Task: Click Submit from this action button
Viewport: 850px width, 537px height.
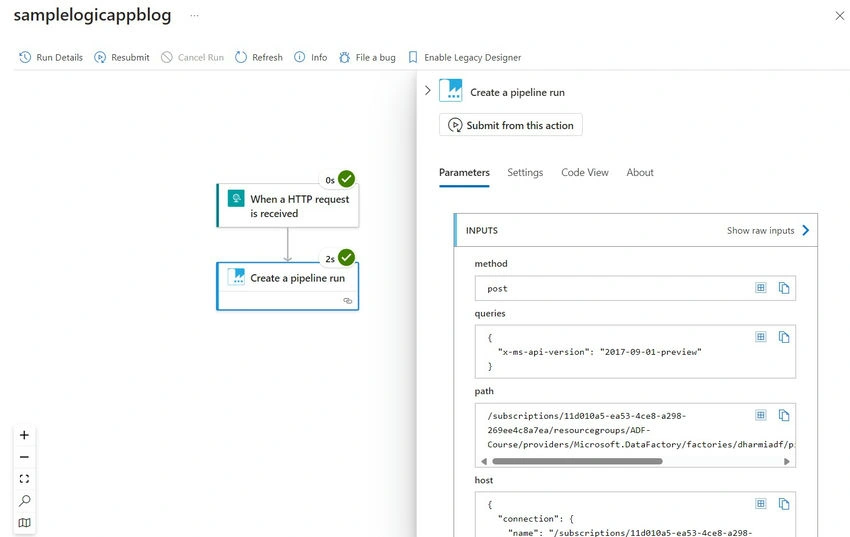Action: click(511, 125)
